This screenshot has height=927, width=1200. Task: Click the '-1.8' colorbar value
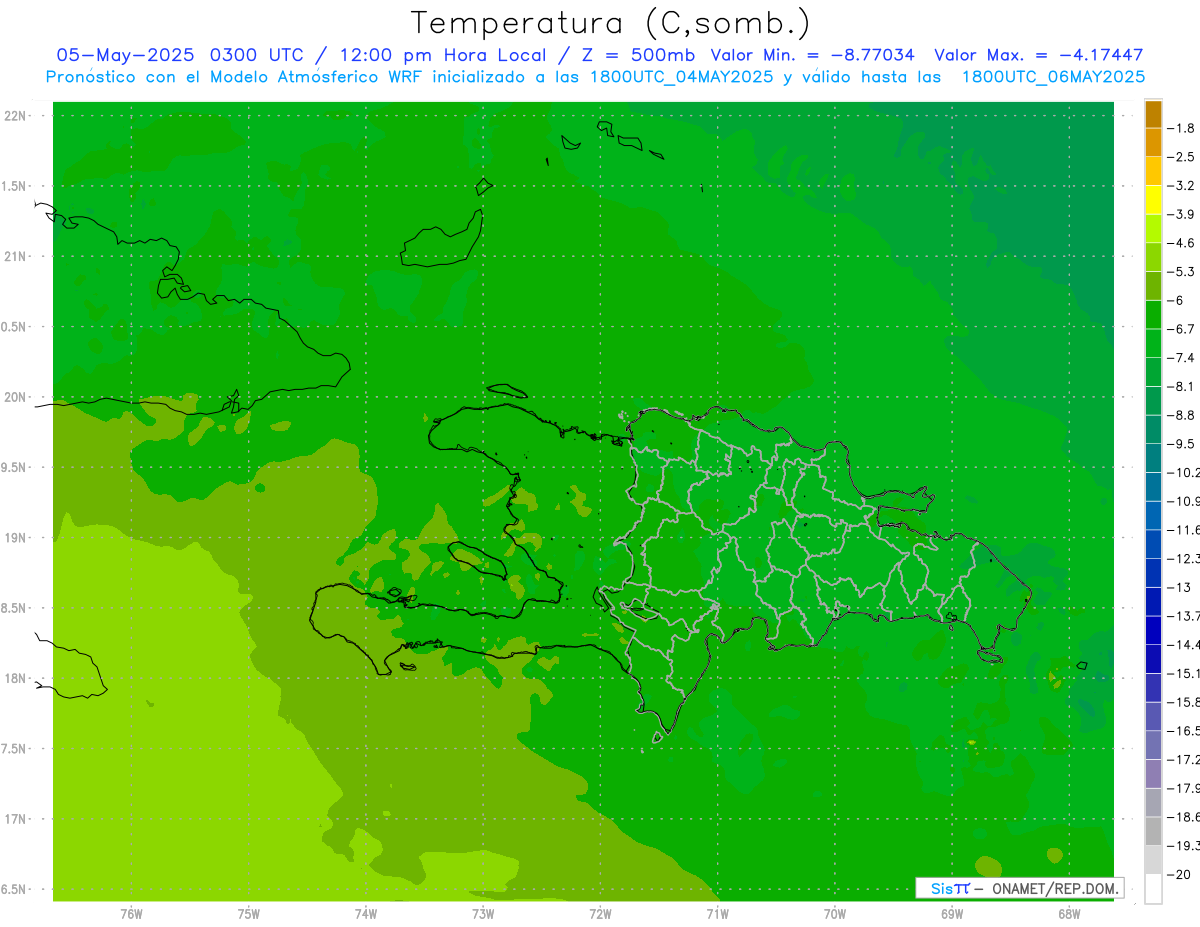coord(1182,128)
